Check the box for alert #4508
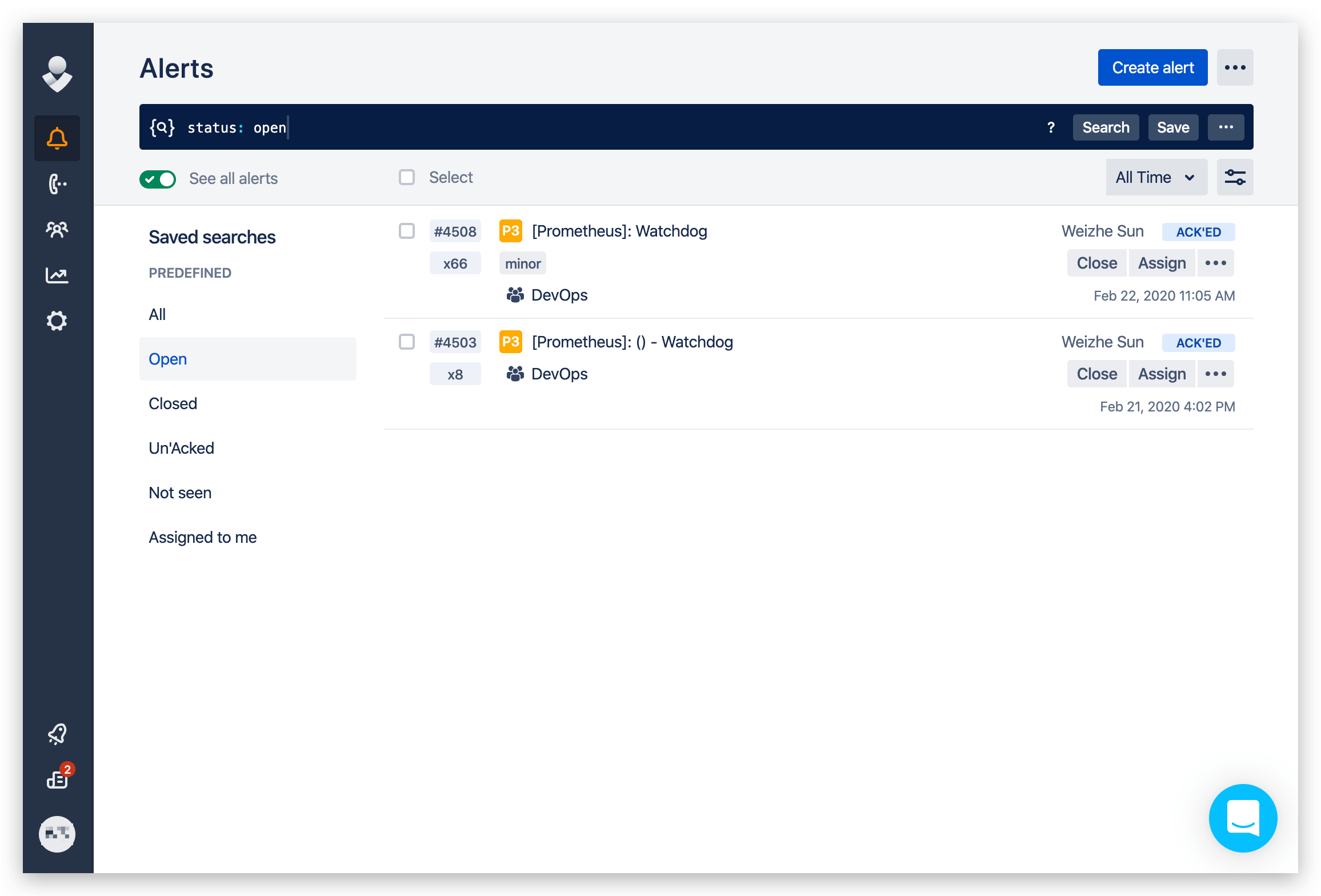1321x896 pixels. pos(407,231)
